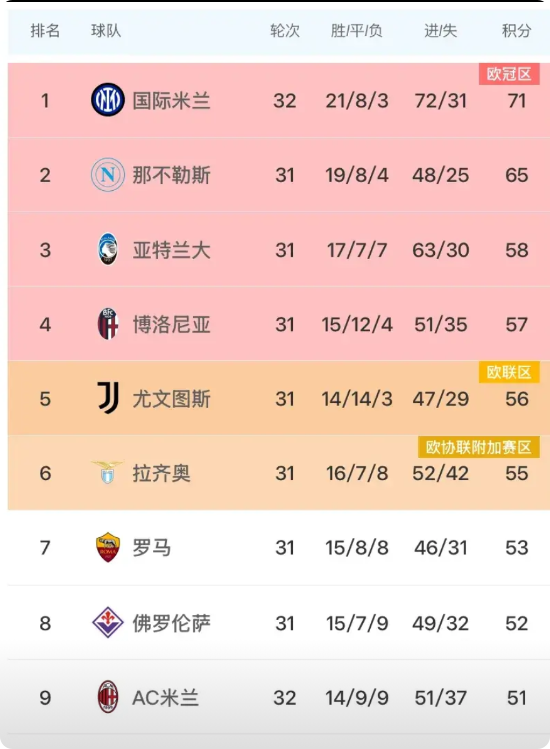Click the 欧协联附加赛区 label
This screenshot has height=749, width=550.
coord(479,447)
